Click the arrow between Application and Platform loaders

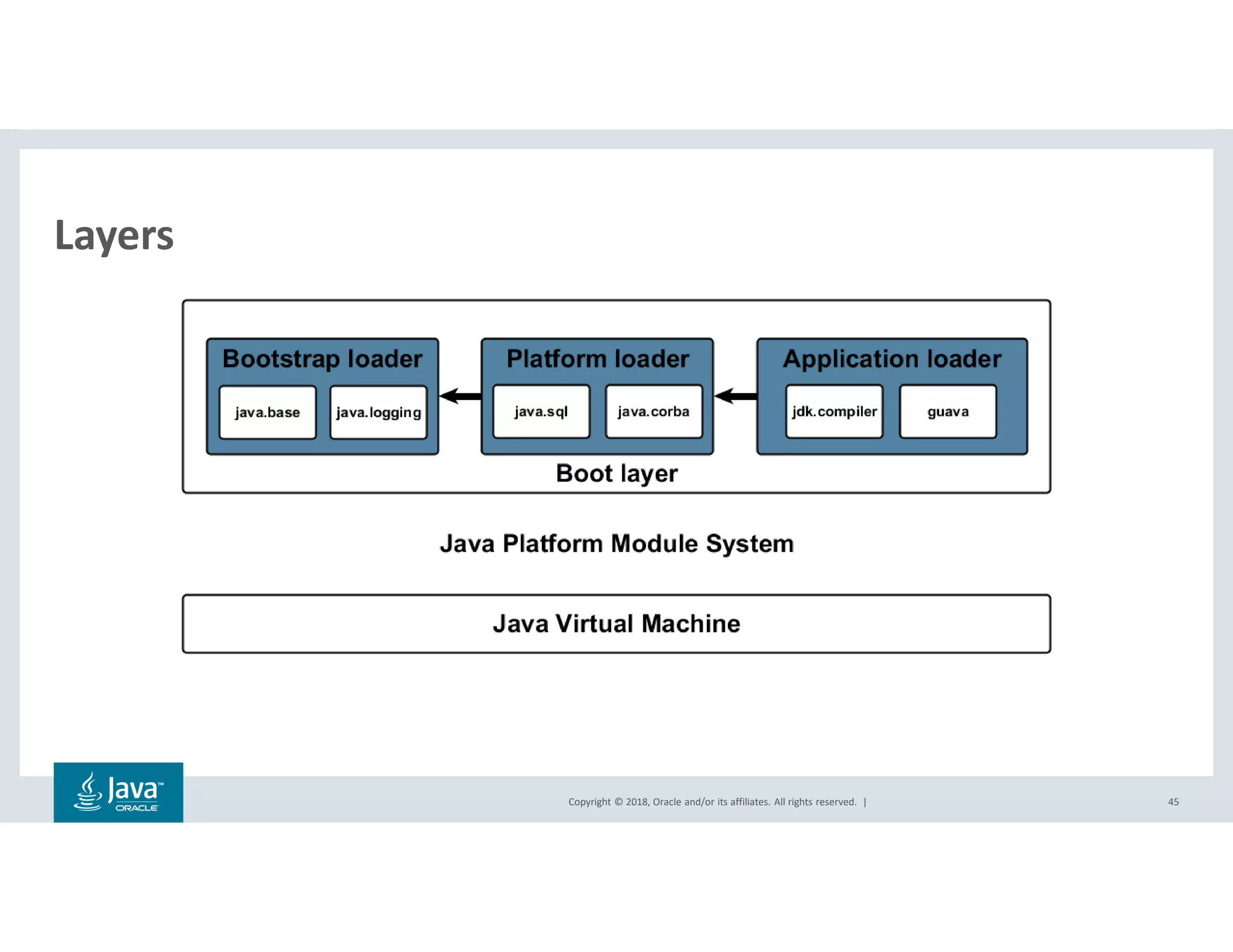[x=735, y=396]
